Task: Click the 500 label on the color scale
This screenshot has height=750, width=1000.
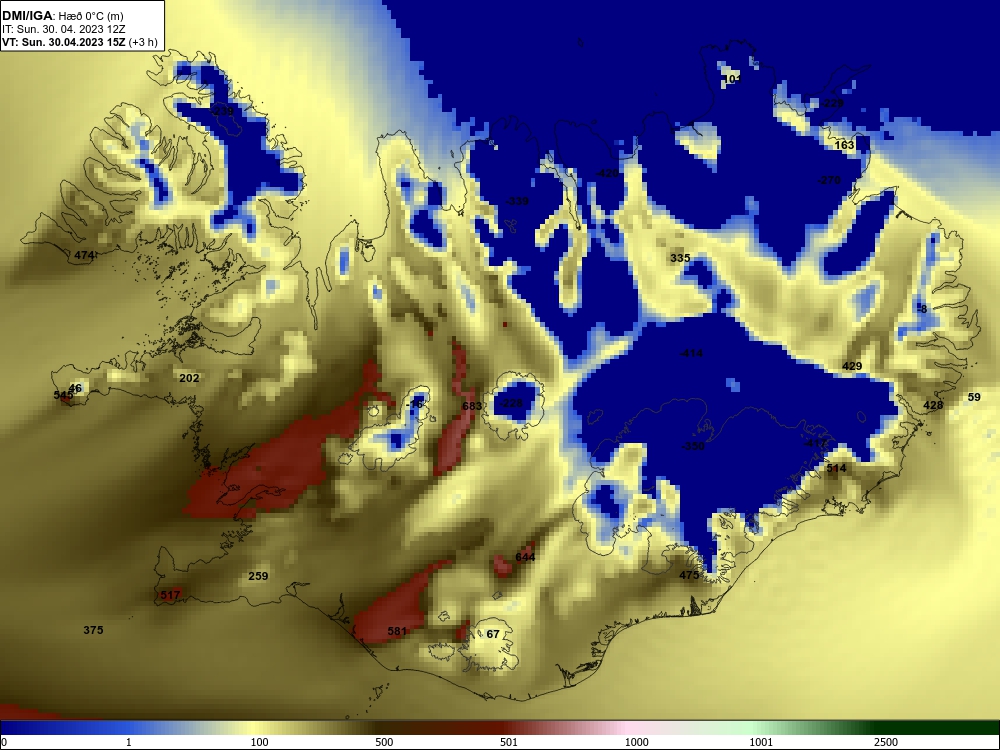Action: 384,742
